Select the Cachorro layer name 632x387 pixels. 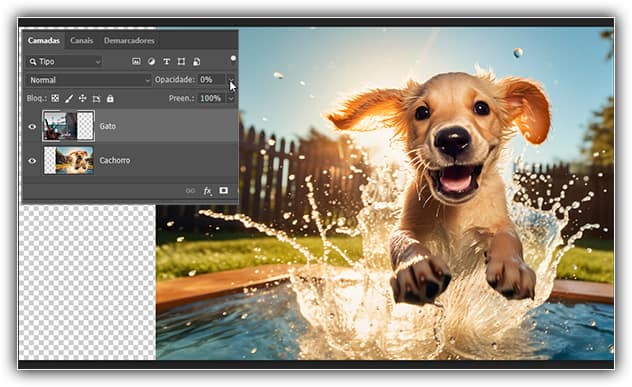click(114, 160)
